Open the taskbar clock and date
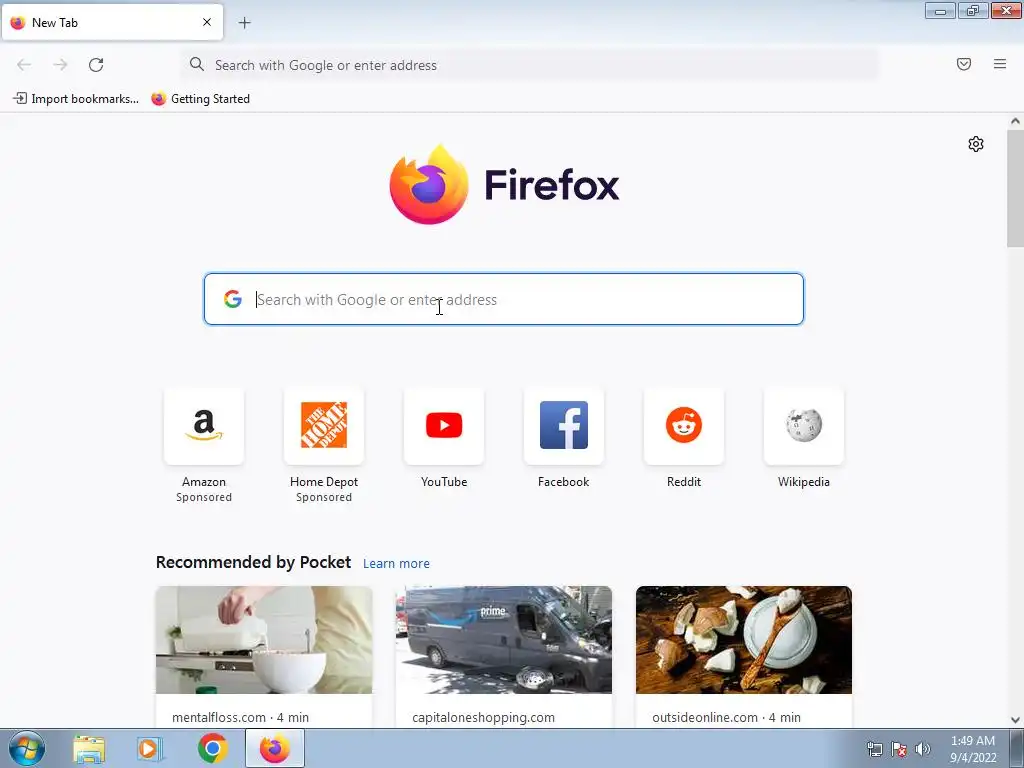The height and width of the screenshot is (768, 1024). coord(973,749)
